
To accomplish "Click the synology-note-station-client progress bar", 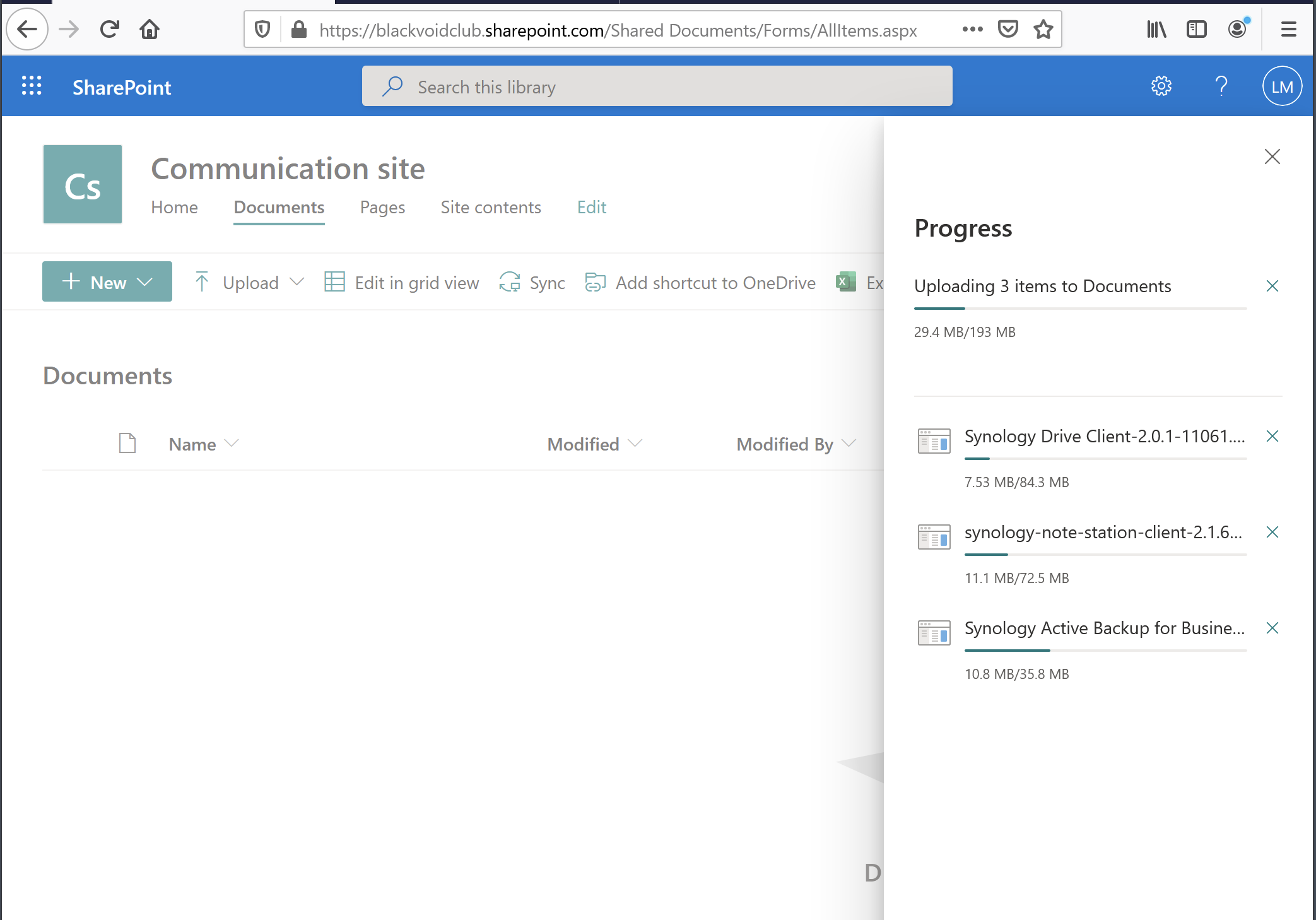I will 1105,554.
